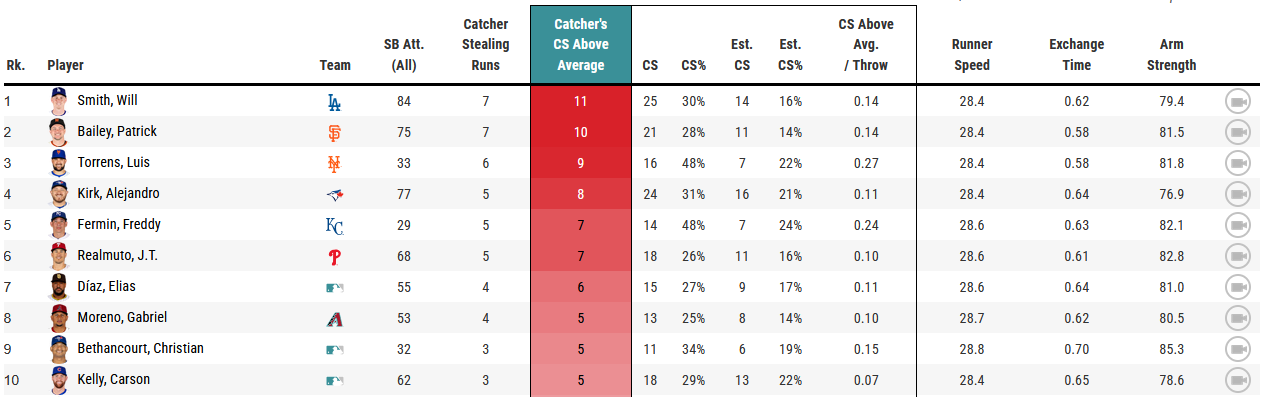Viewport: 1263px width, 397px height.
Task: Click Patrick Bailey's headshot thumbnail
Action: click(x=57, y=131)
